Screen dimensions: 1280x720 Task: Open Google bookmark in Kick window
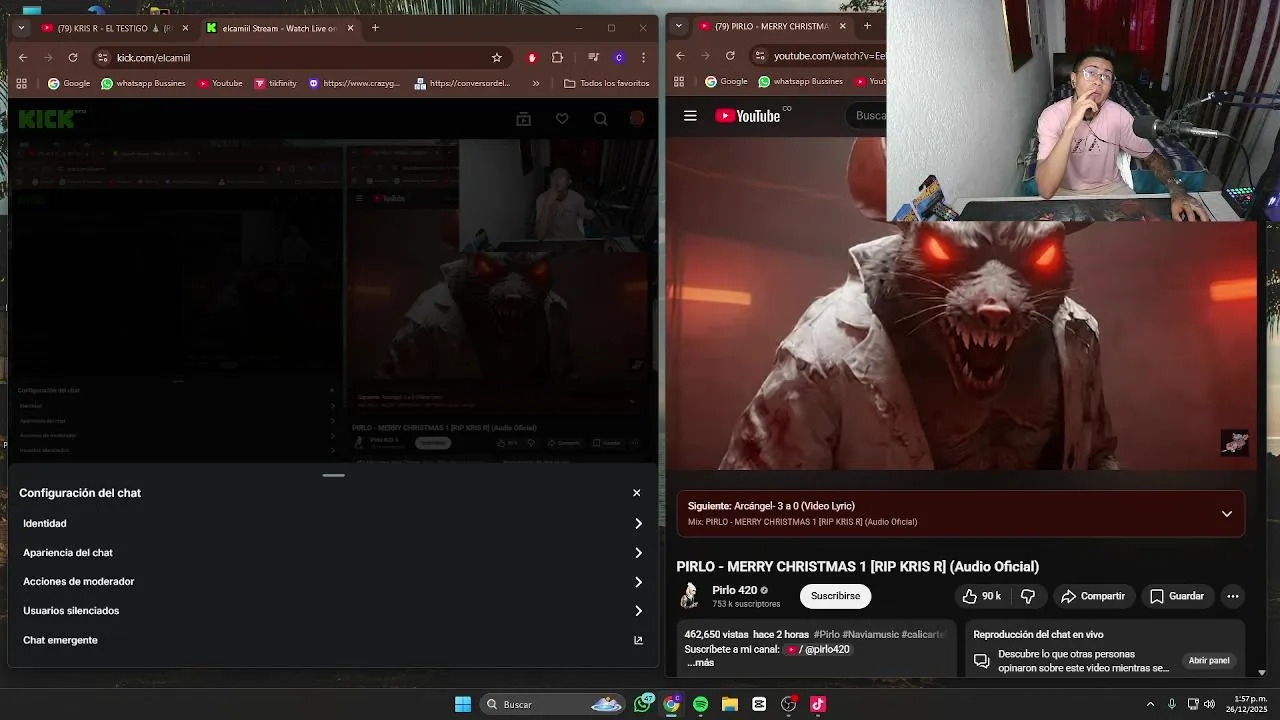[x=69, y=83]
